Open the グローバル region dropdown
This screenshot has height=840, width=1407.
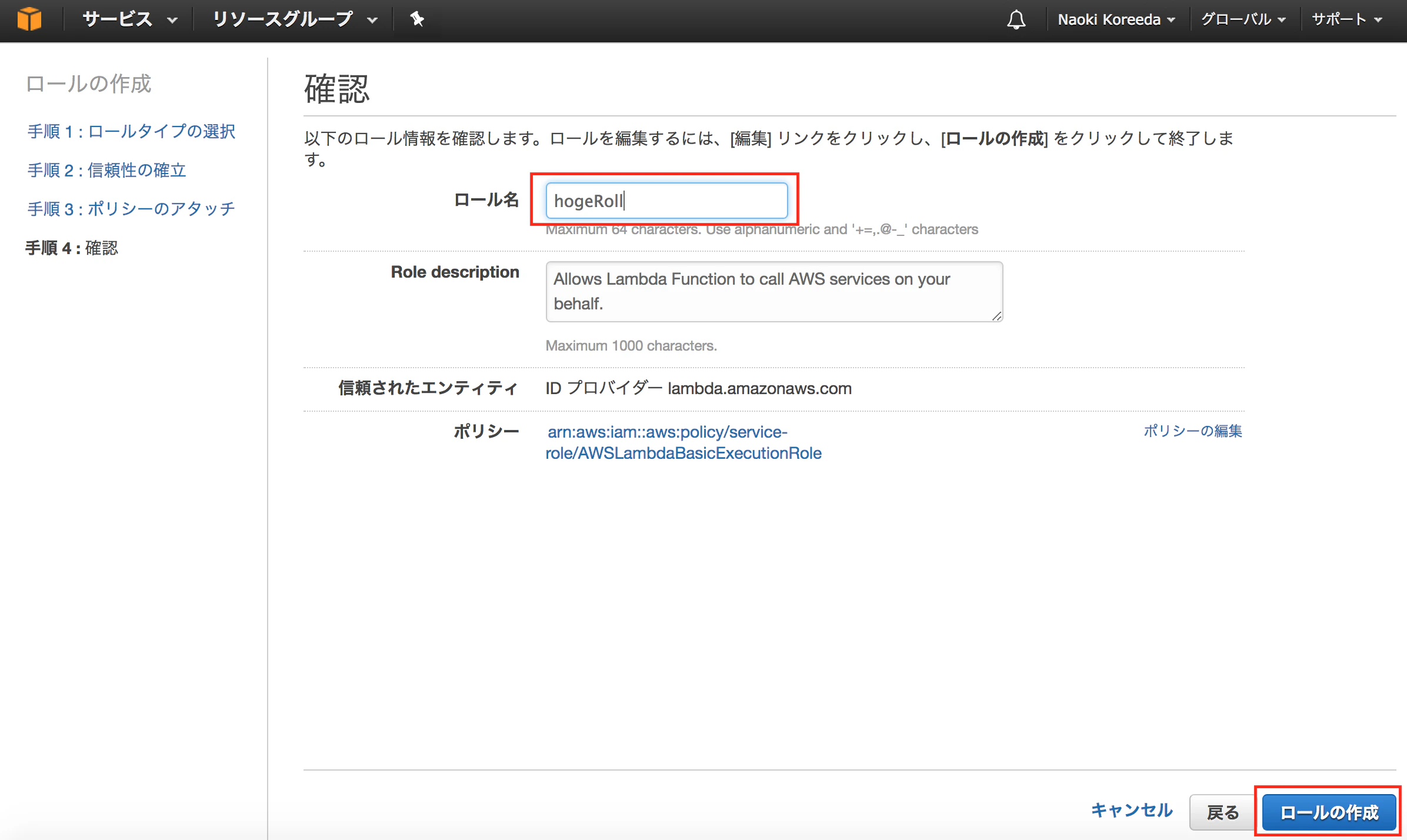pos(1243,19)
